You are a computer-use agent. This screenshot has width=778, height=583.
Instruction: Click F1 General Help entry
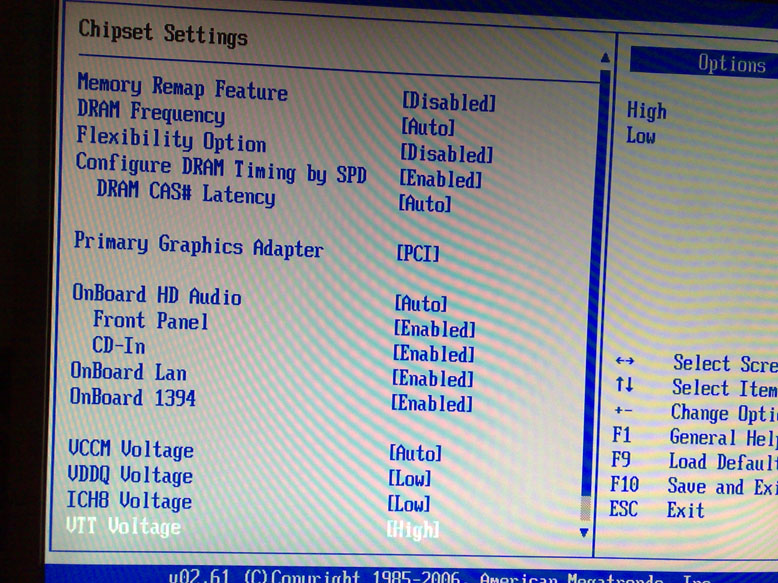coord(694,437)
